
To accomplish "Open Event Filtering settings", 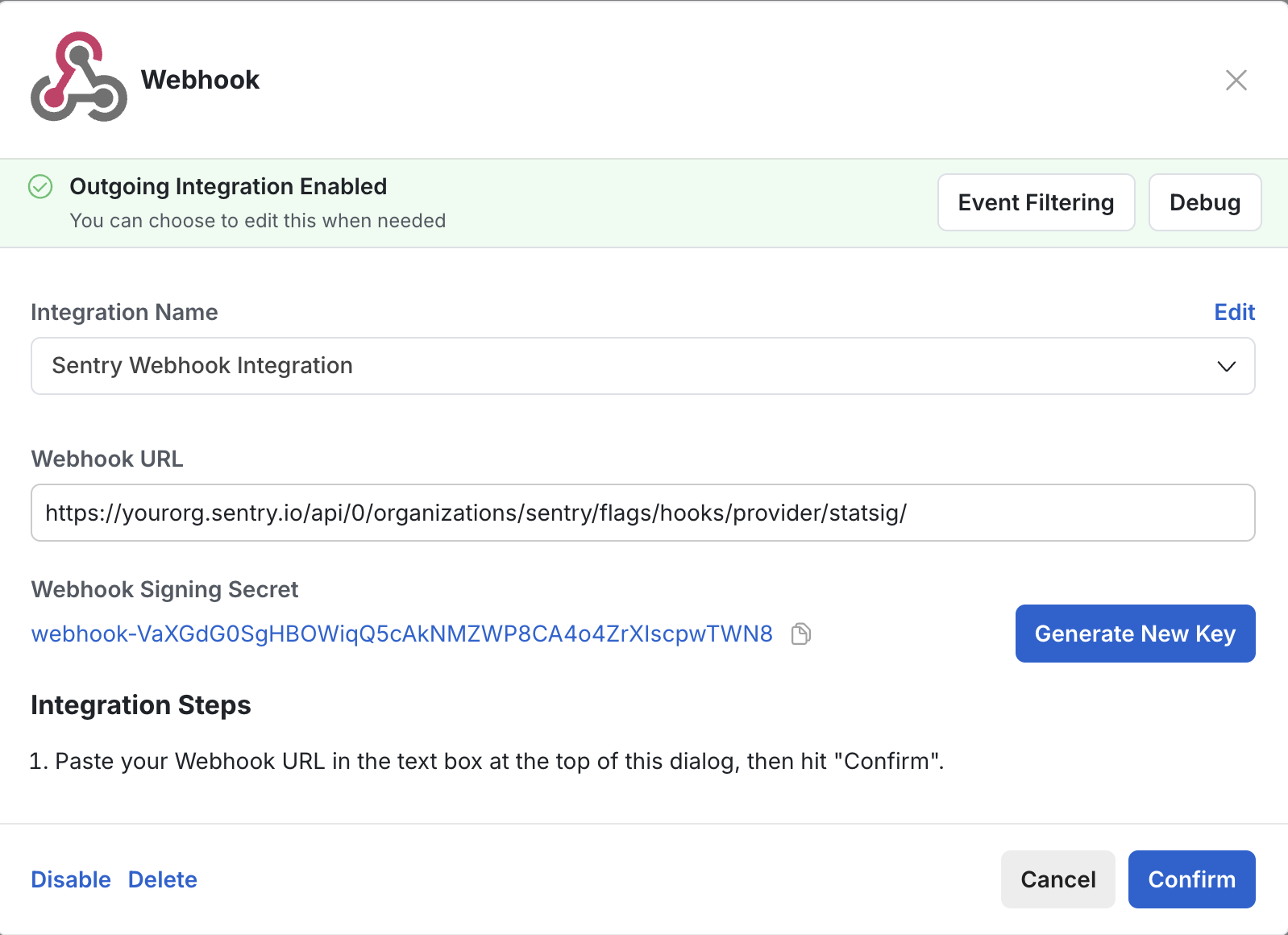I will tap(1036, 202).
